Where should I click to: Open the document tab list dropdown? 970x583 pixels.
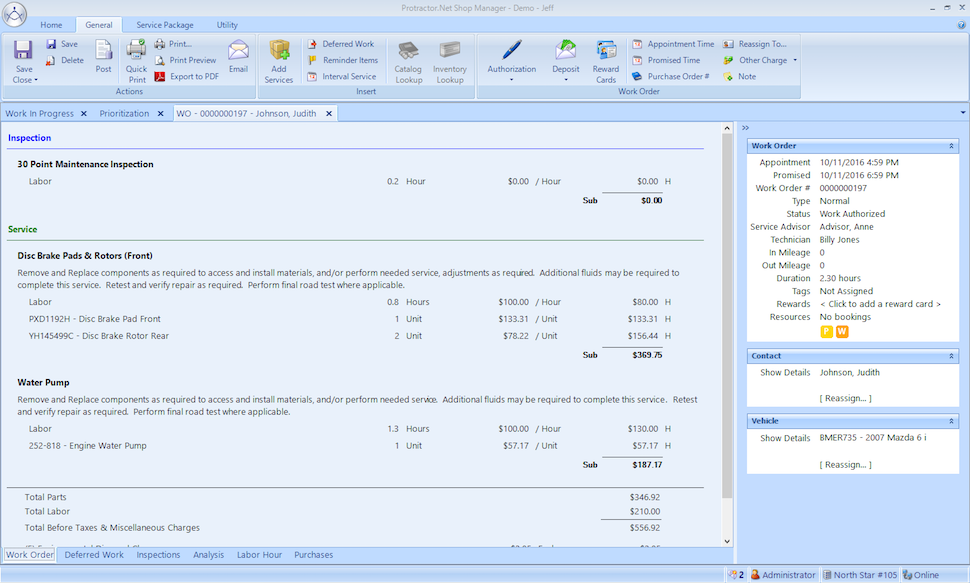click(x=963, y=113)
